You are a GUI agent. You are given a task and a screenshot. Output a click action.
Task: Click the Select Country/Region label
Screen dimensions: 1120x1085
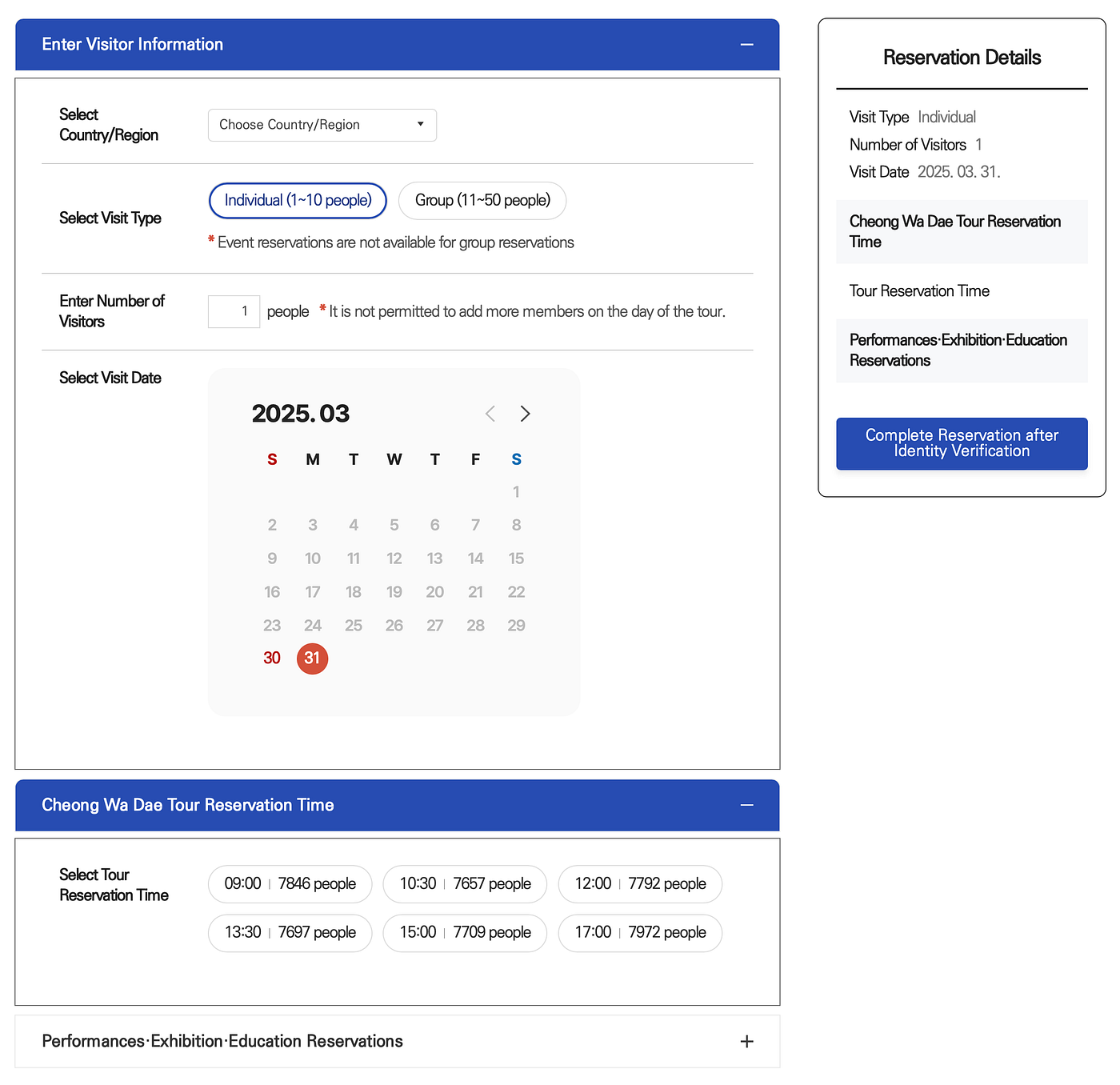tap(109, 125)
